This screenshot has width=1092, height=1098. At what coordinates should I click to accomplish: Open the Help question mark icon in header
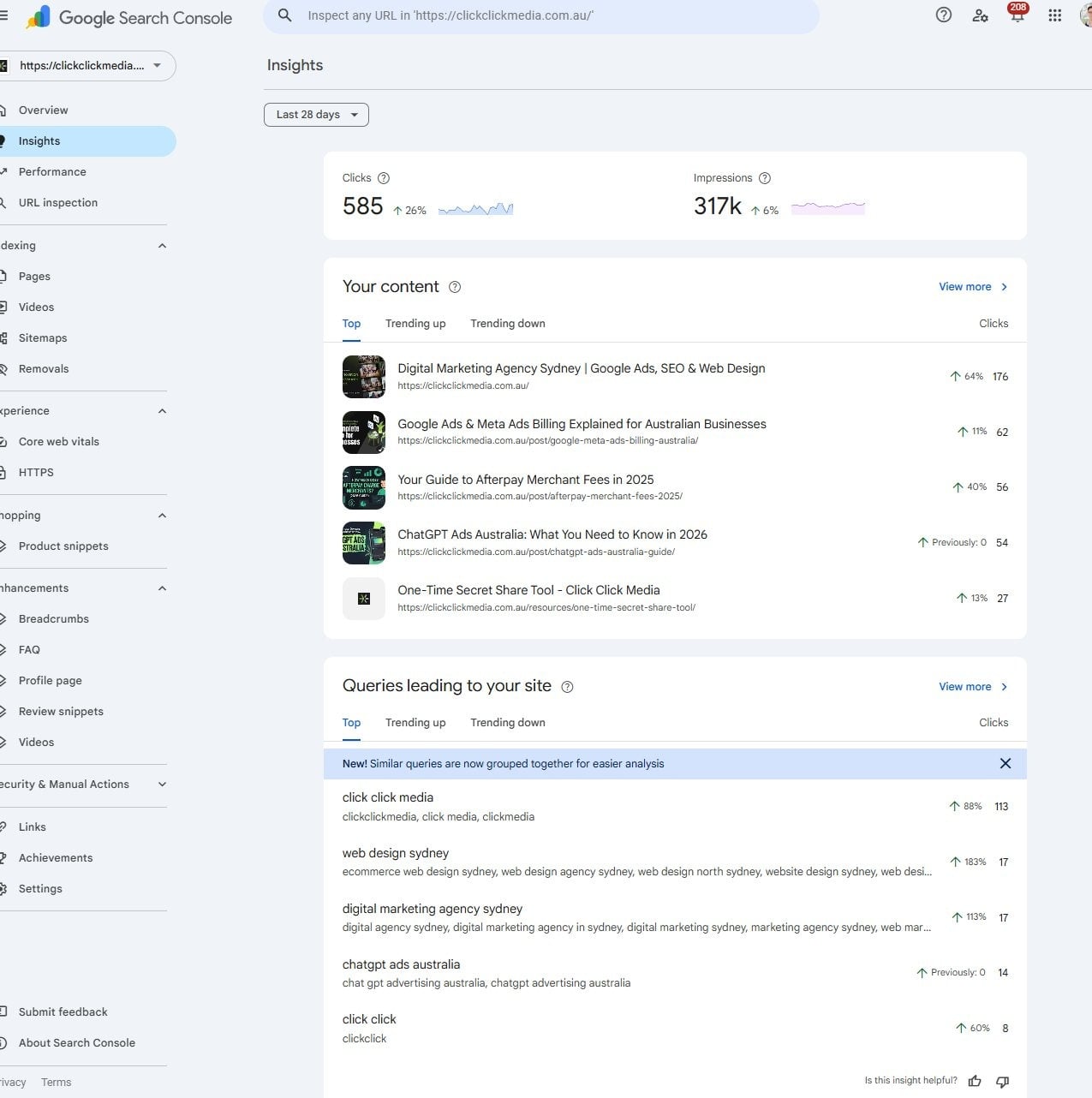click(x=943, y=15)
